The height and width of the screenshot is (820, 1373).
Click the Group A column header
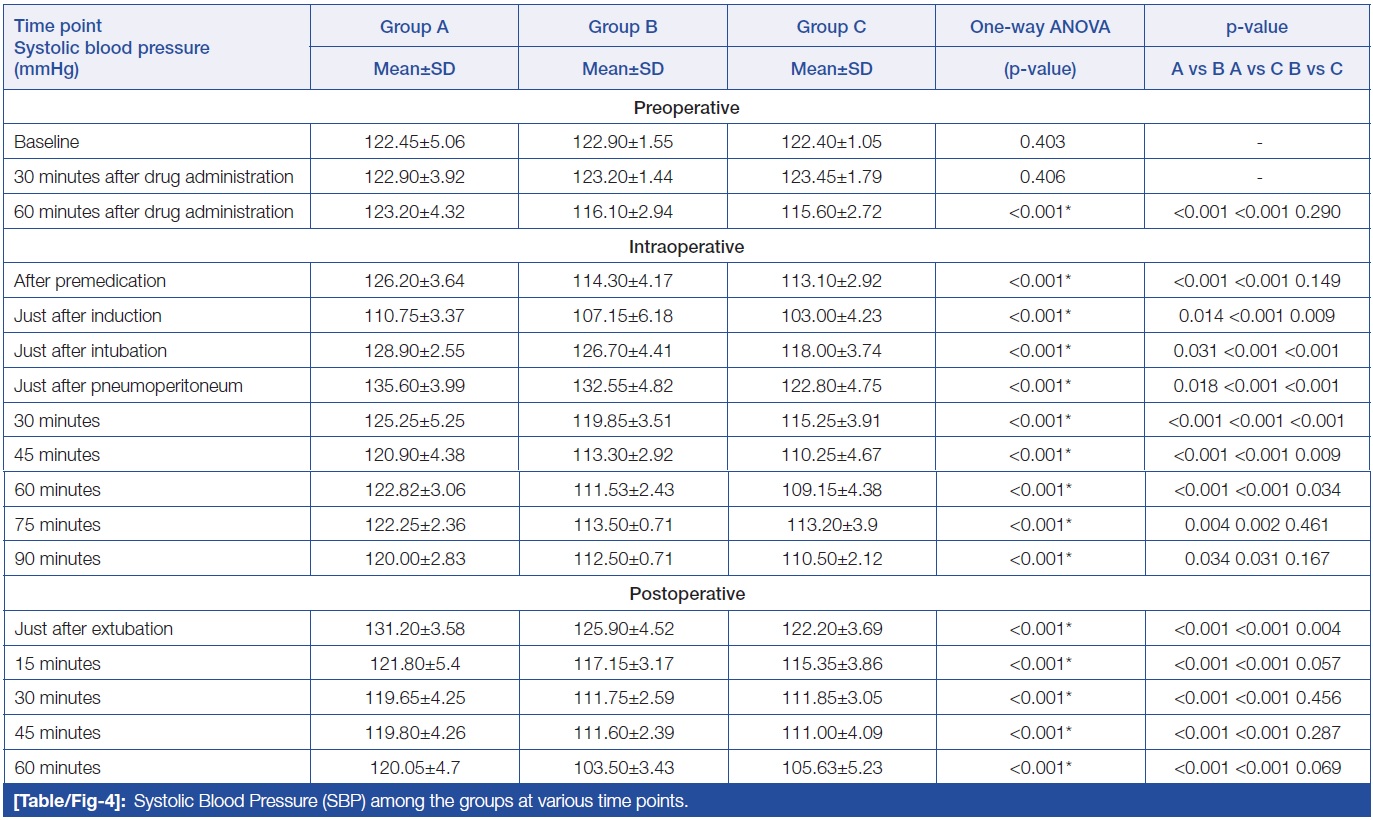[413, 28]
